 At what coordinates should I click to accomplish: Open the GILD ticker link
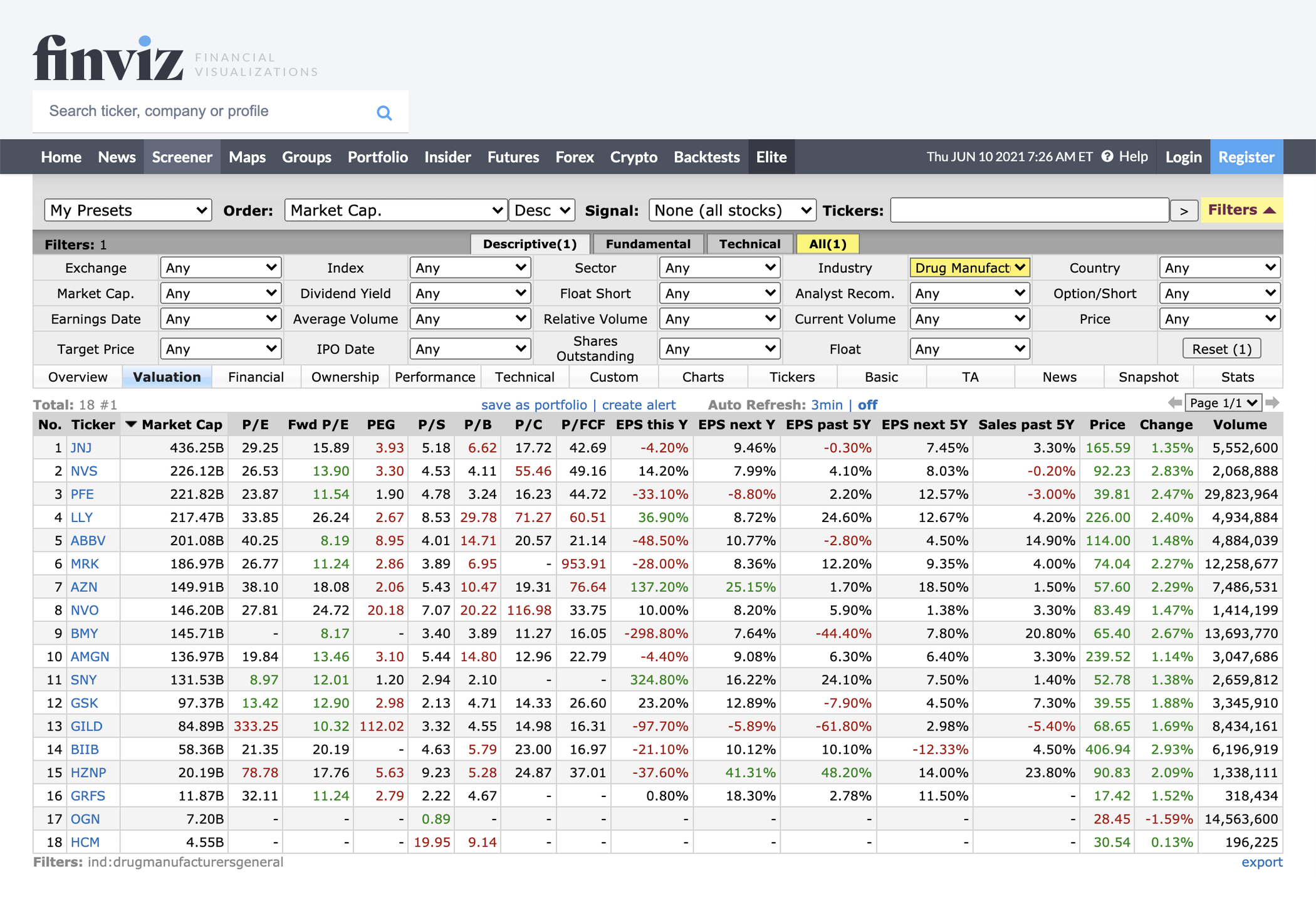tap(86, 726)
